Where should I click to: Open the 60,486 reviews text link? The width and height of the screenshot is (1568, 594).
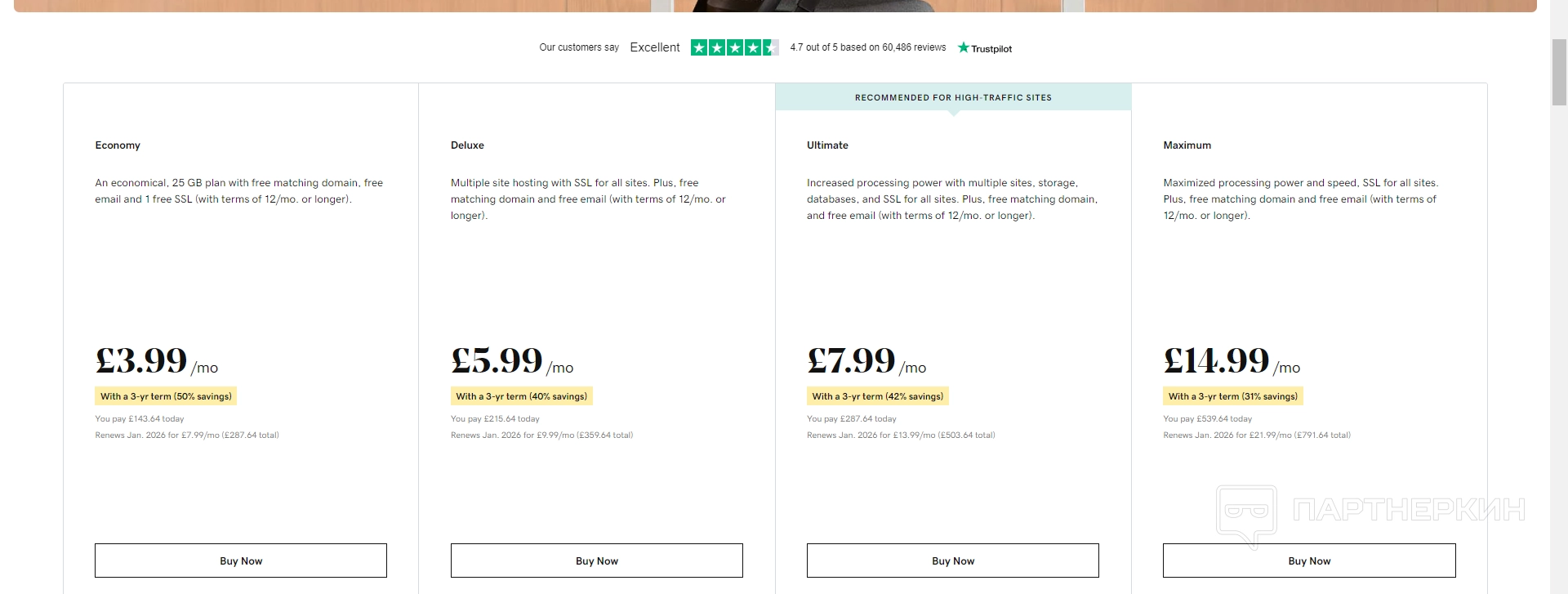point(913,47)
